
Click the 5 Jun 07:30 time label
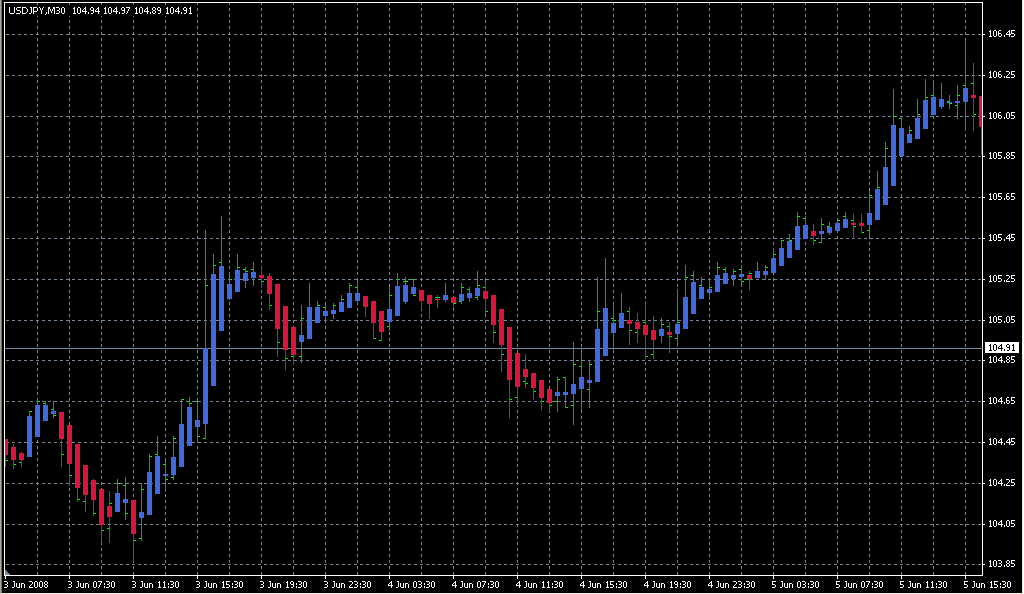pos(859,585)
